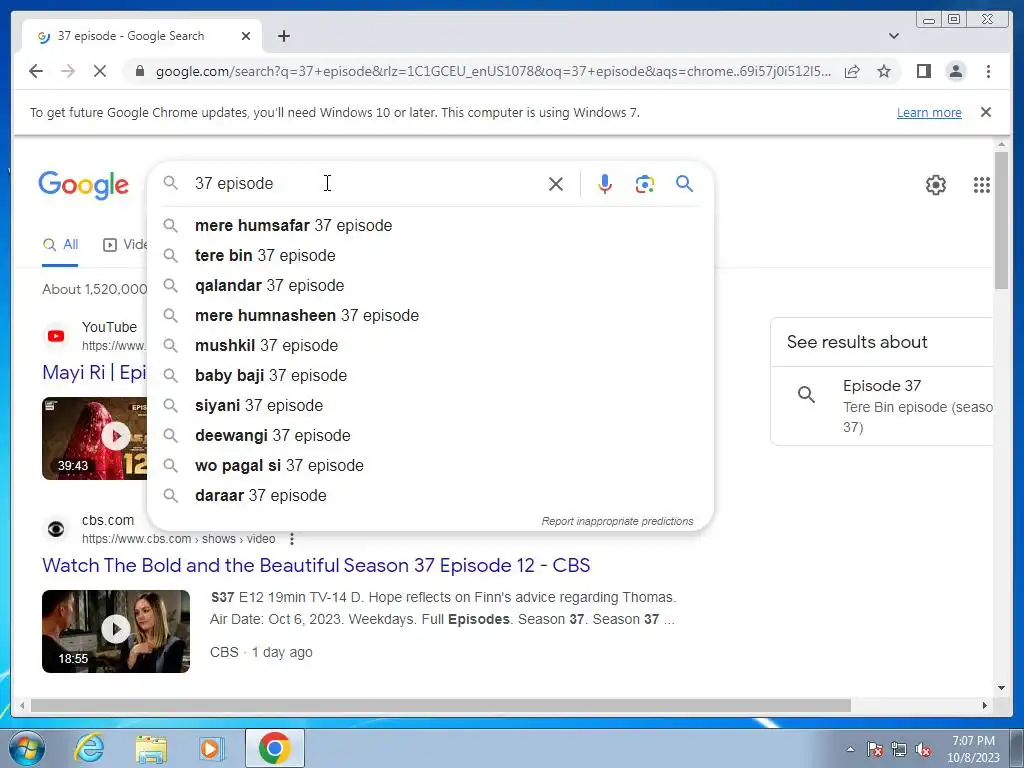Submit the search with the blue magnifier
This screenshot has width=1024, height=768.
684,184
